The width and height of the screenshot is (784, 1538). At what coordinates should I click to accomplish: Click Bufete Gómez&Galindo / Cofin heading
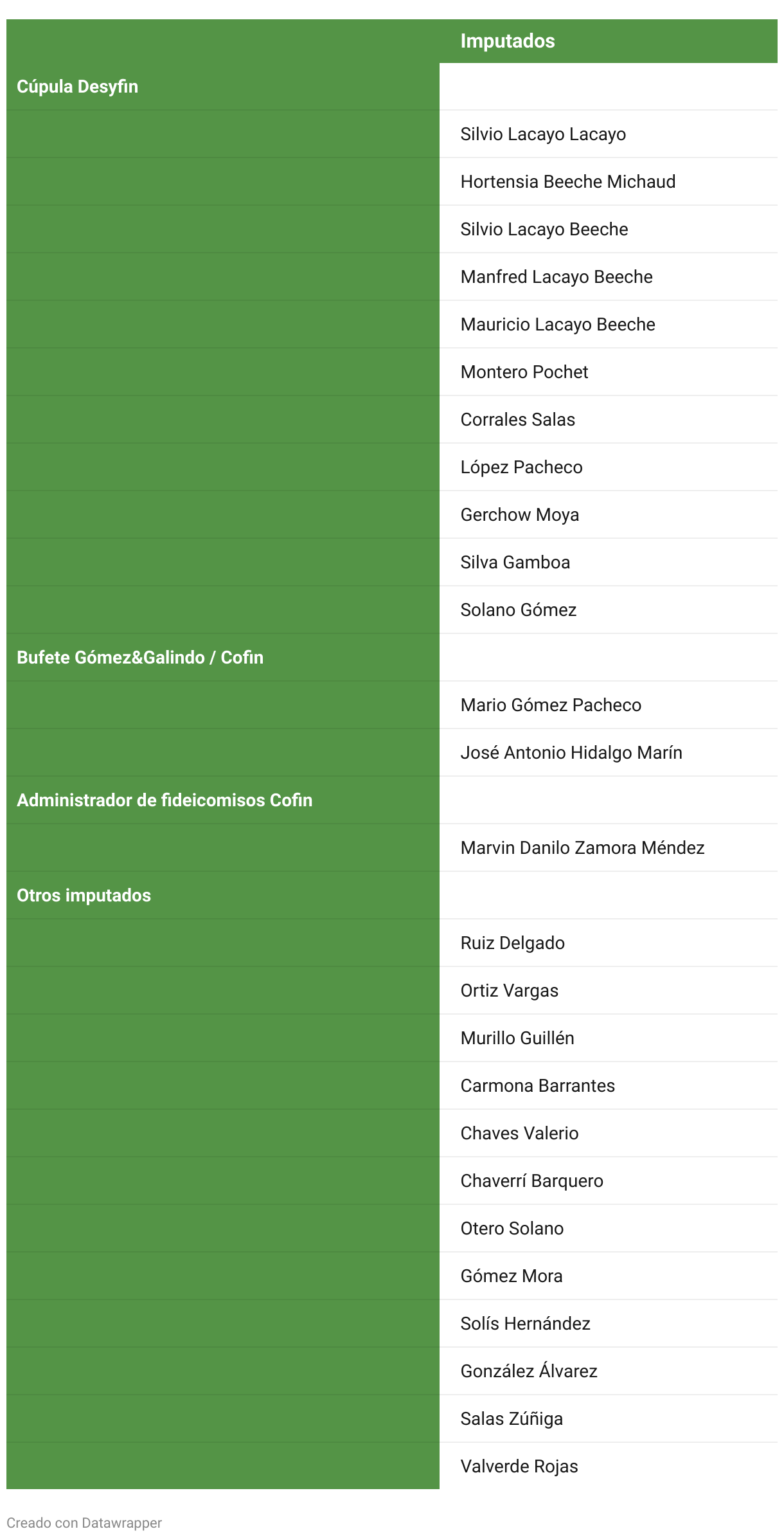coord(140,658)
